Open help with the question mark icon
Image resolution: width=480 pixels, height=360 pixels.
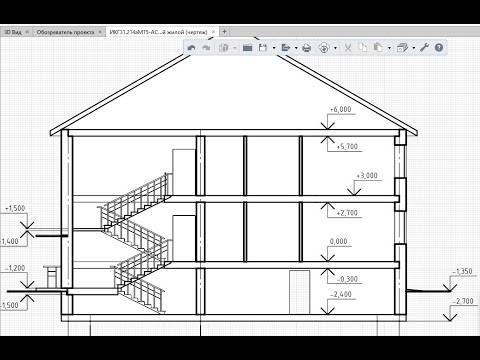coord(439,48)
